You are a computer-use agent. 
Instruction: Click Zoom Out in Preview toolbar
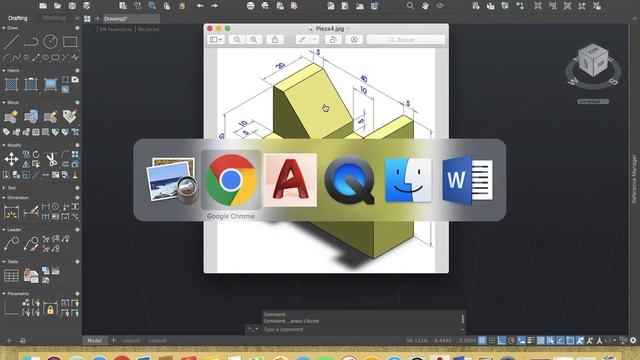point(237,40)
